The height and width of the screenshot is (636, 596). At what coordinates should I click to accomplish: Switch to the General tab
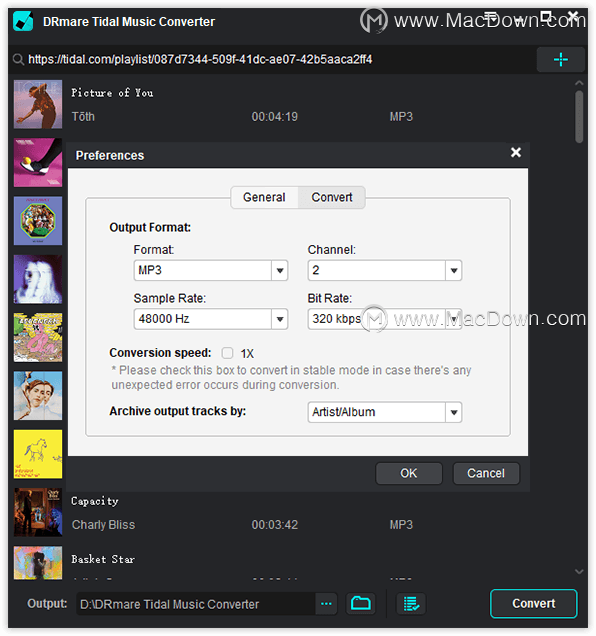click(x=264, y=197)
